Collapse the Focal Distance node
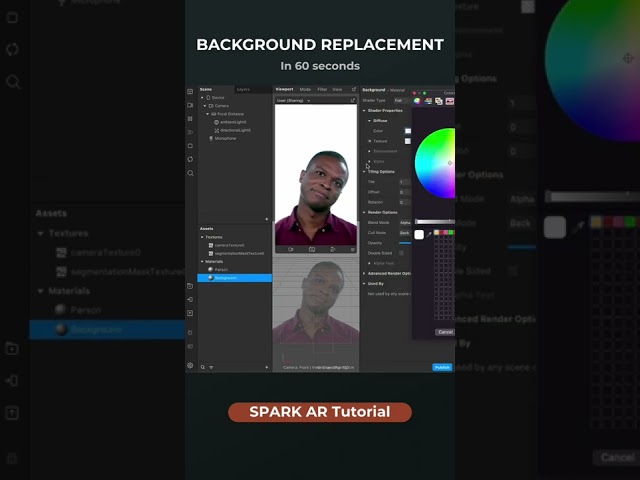Viewport: 640px width, 480px height. [x=208, y=114]
